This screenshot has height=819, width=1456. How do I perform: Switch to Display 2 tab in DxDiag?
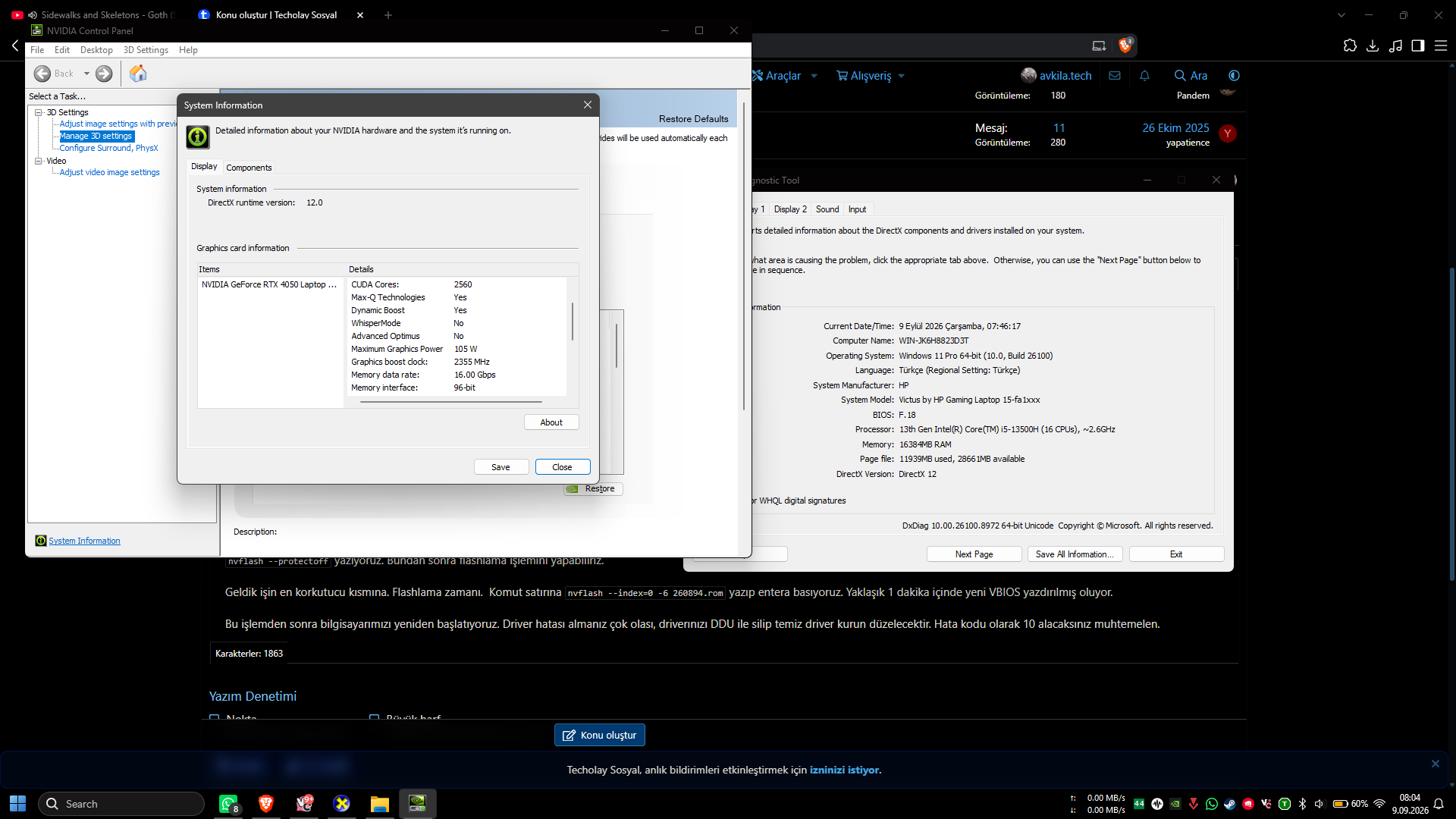(790, 209)
